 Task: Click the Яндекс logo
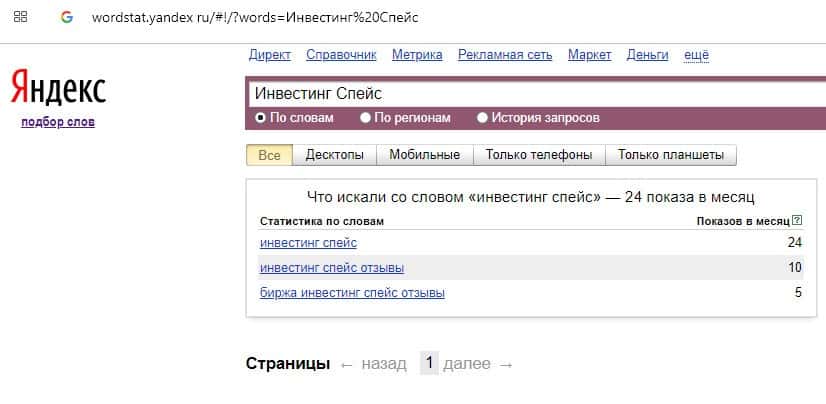click(58, 86)
